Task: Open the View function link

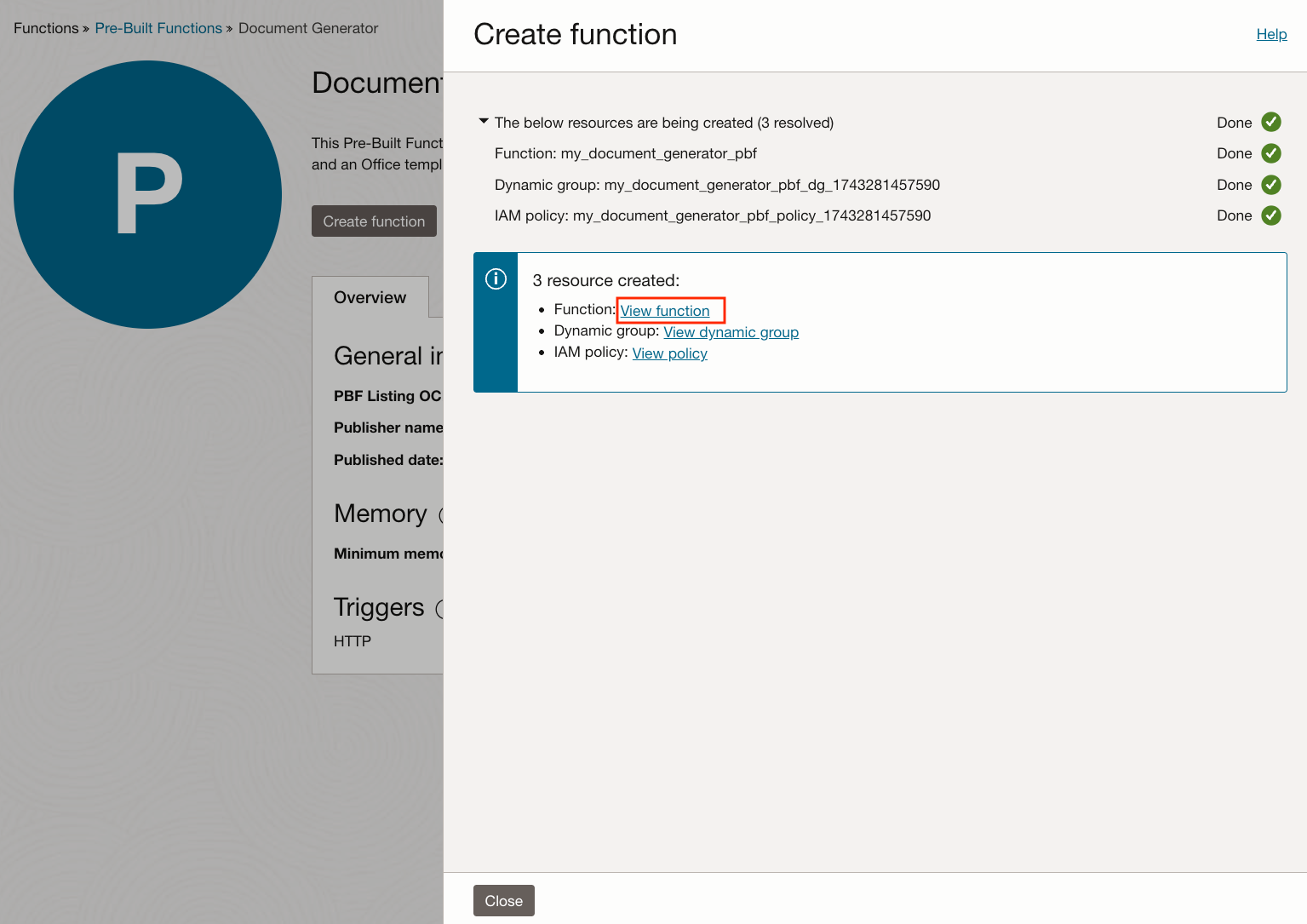Action: pyautogui.click(x=664, y=311)
